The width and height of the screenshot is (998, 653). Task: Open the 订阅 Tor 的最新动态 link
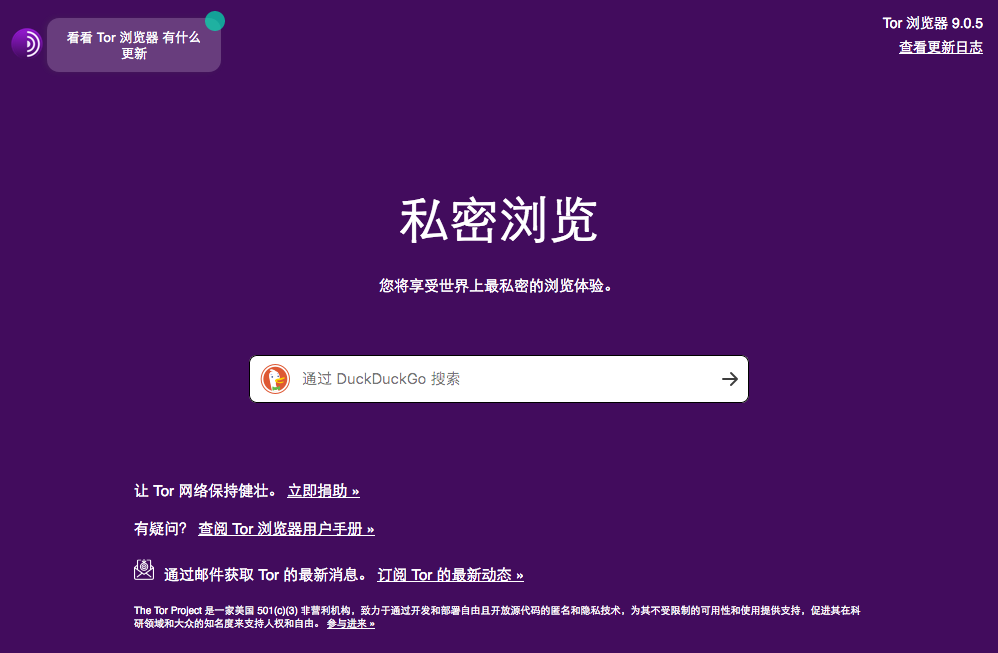point(451,575)
